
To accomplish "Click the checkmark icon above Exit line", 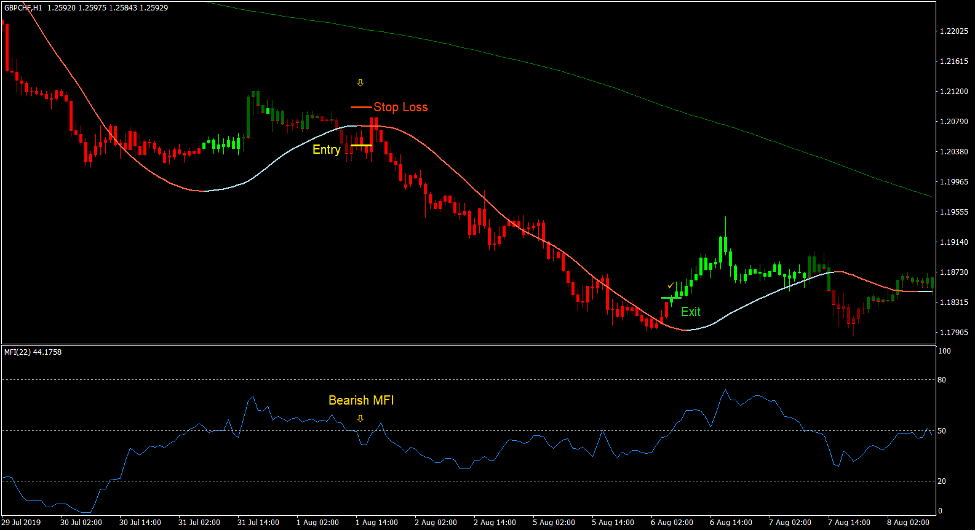I will tap(671, 286).
